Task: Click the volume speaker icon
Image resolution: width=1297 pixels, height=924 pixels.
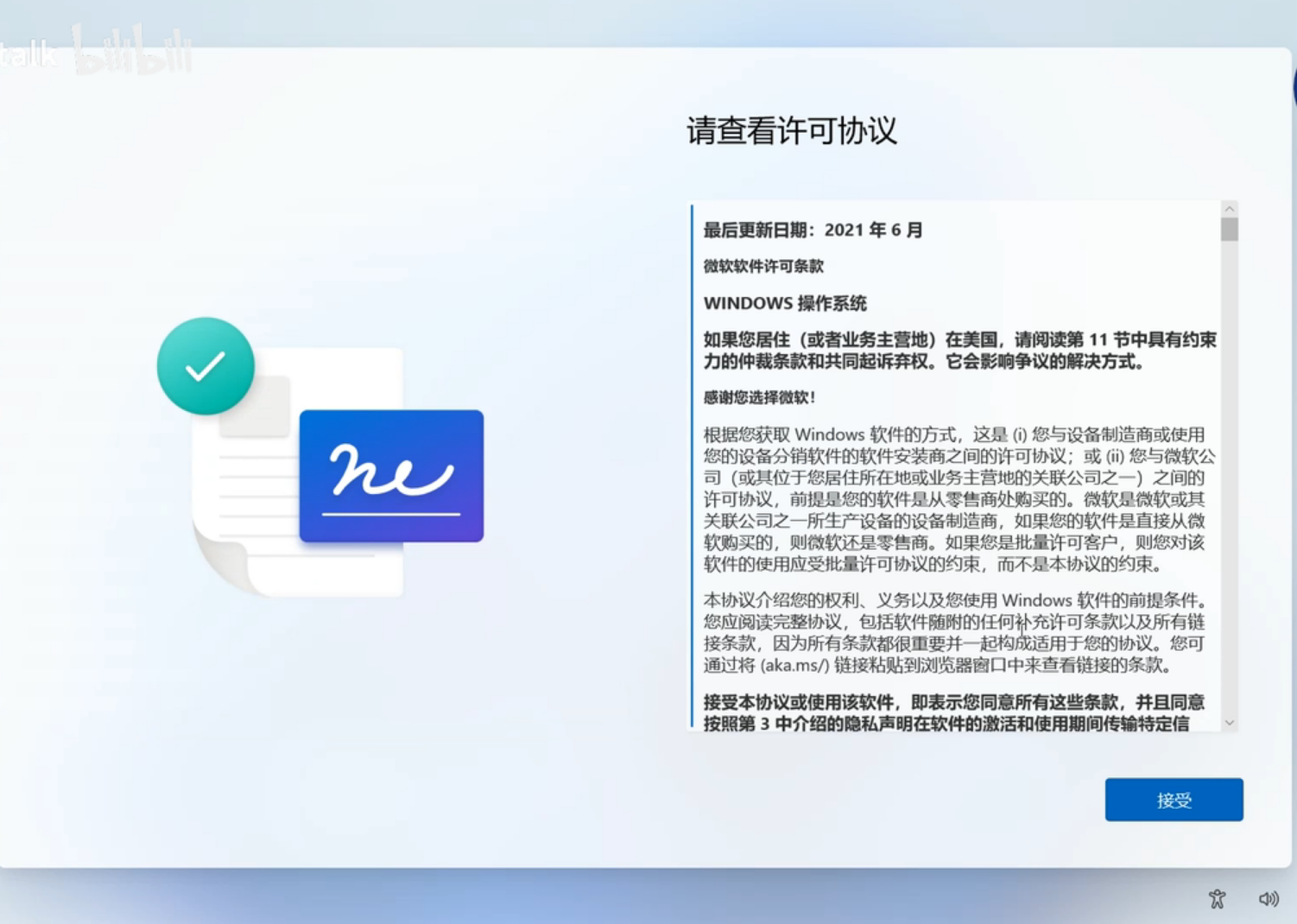Action: coord(1268,899)
